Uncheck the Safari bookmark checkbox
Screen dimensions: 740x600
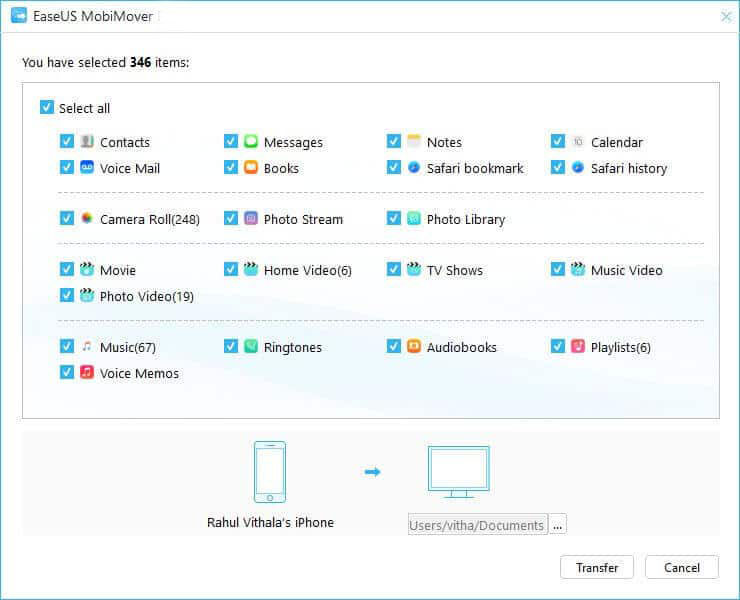click(394, 167)
